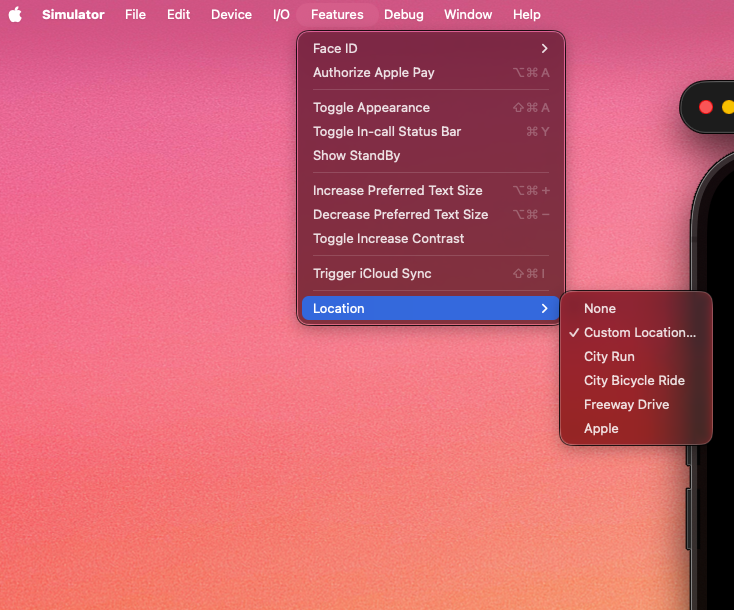Click the red close button on simulator window

[705, 107]
